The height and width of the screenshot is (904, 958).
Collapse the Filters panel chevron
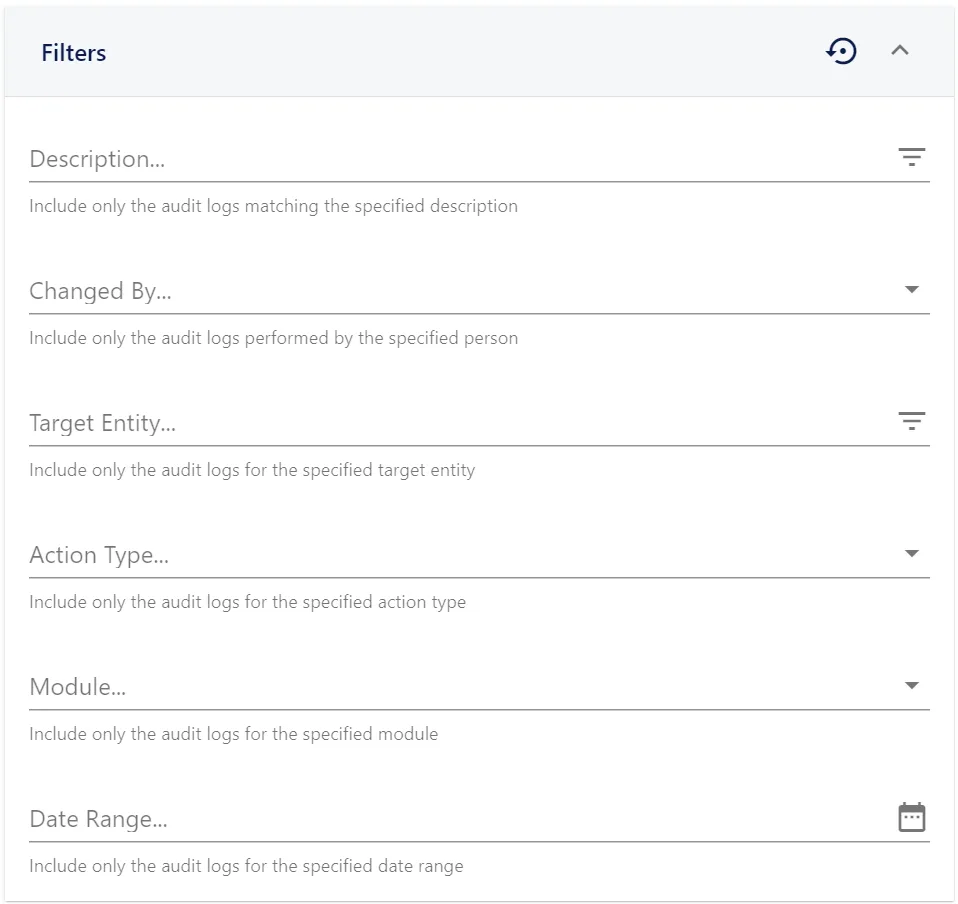point(900,51)
